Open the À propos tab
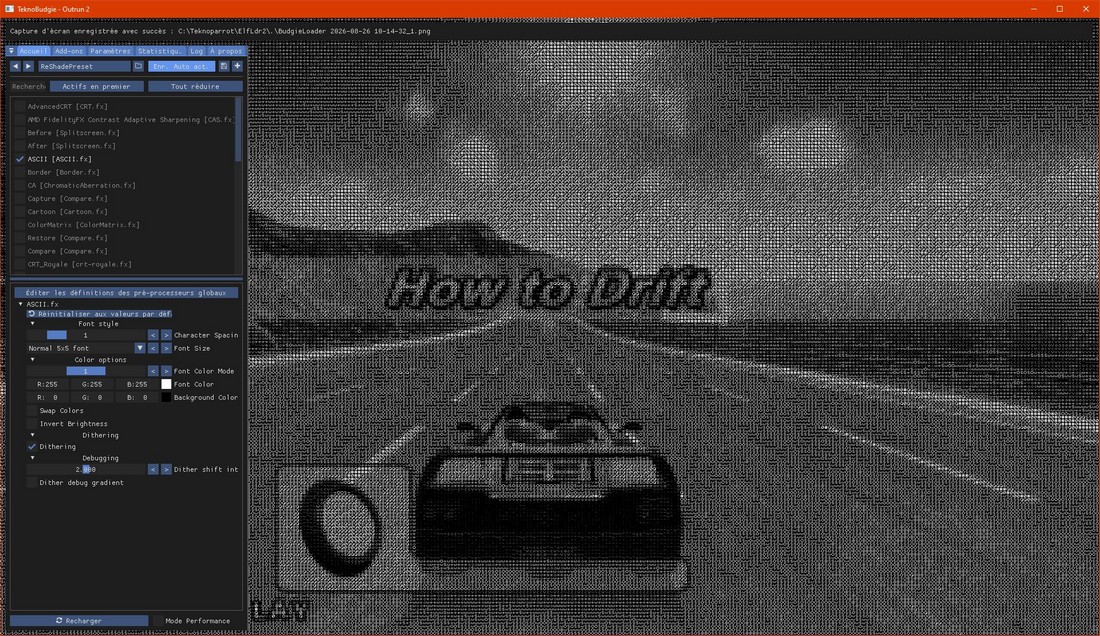 tap(226, 51)
